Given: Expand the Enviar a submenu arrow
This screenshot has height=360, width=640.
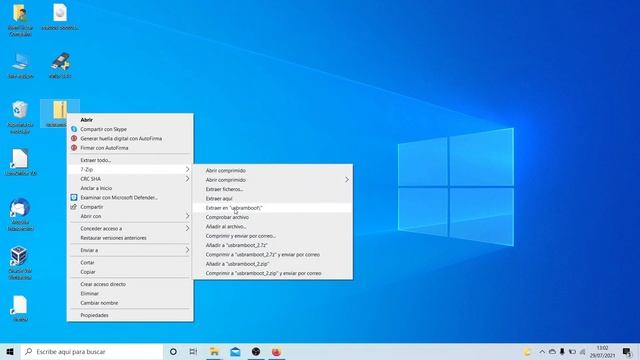Looking at the screenshot, I should tap(187, 250).
